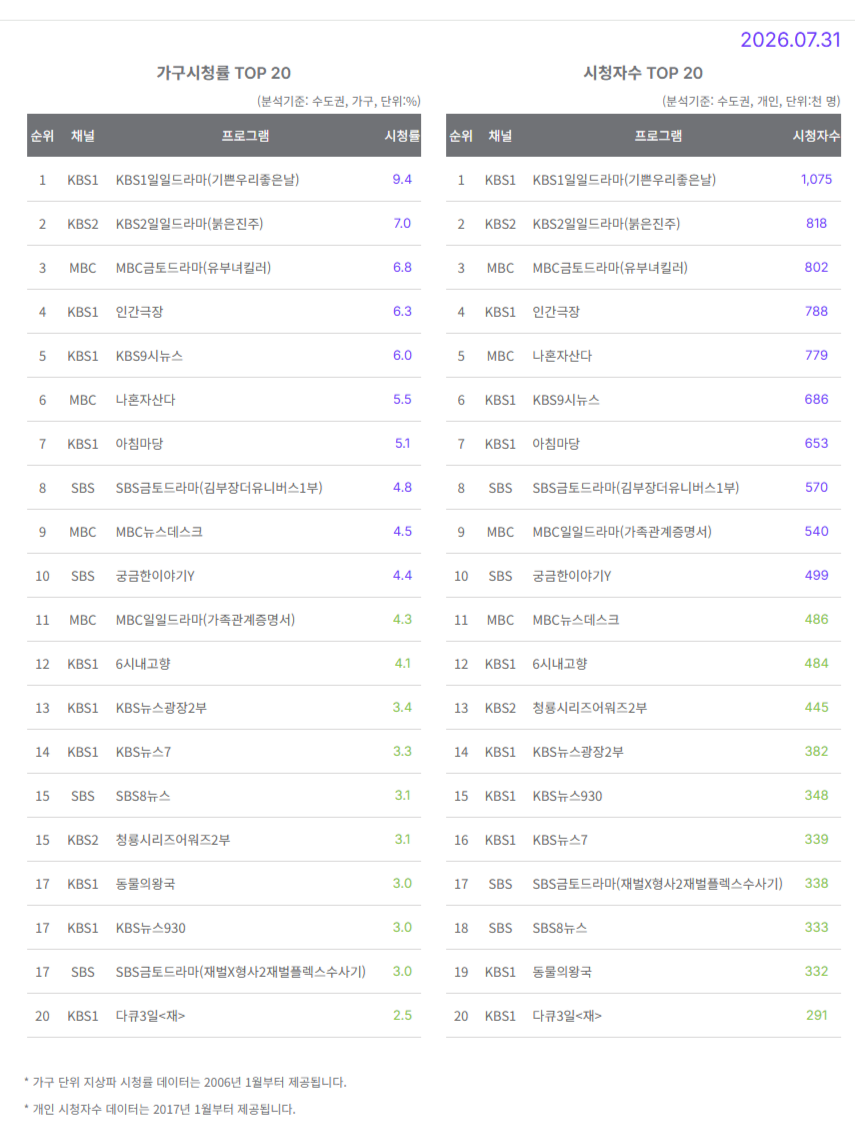Click the viewer count 338

[x=816, y=883]
